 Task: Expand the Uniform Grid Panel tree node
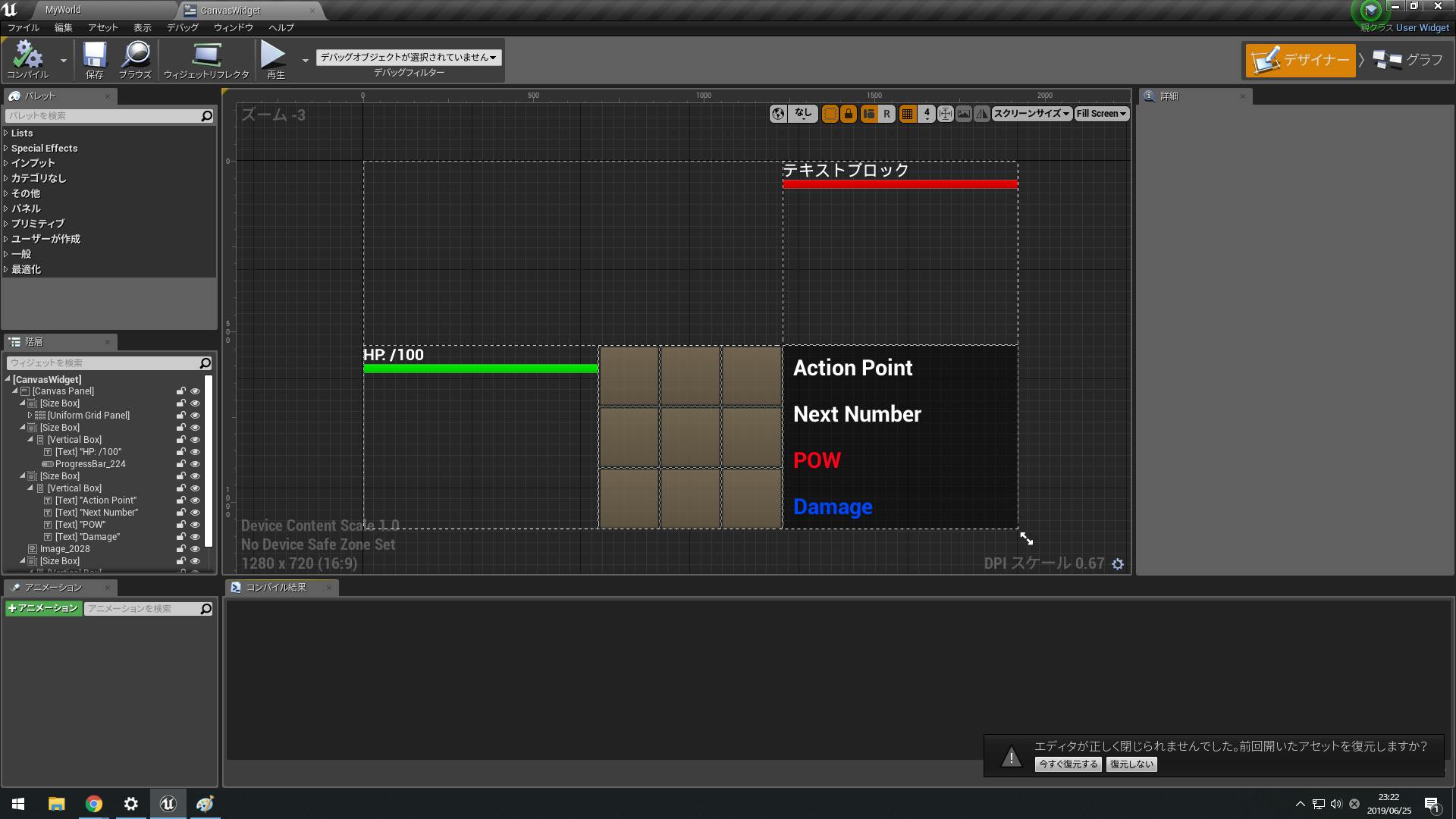(30, 416)
